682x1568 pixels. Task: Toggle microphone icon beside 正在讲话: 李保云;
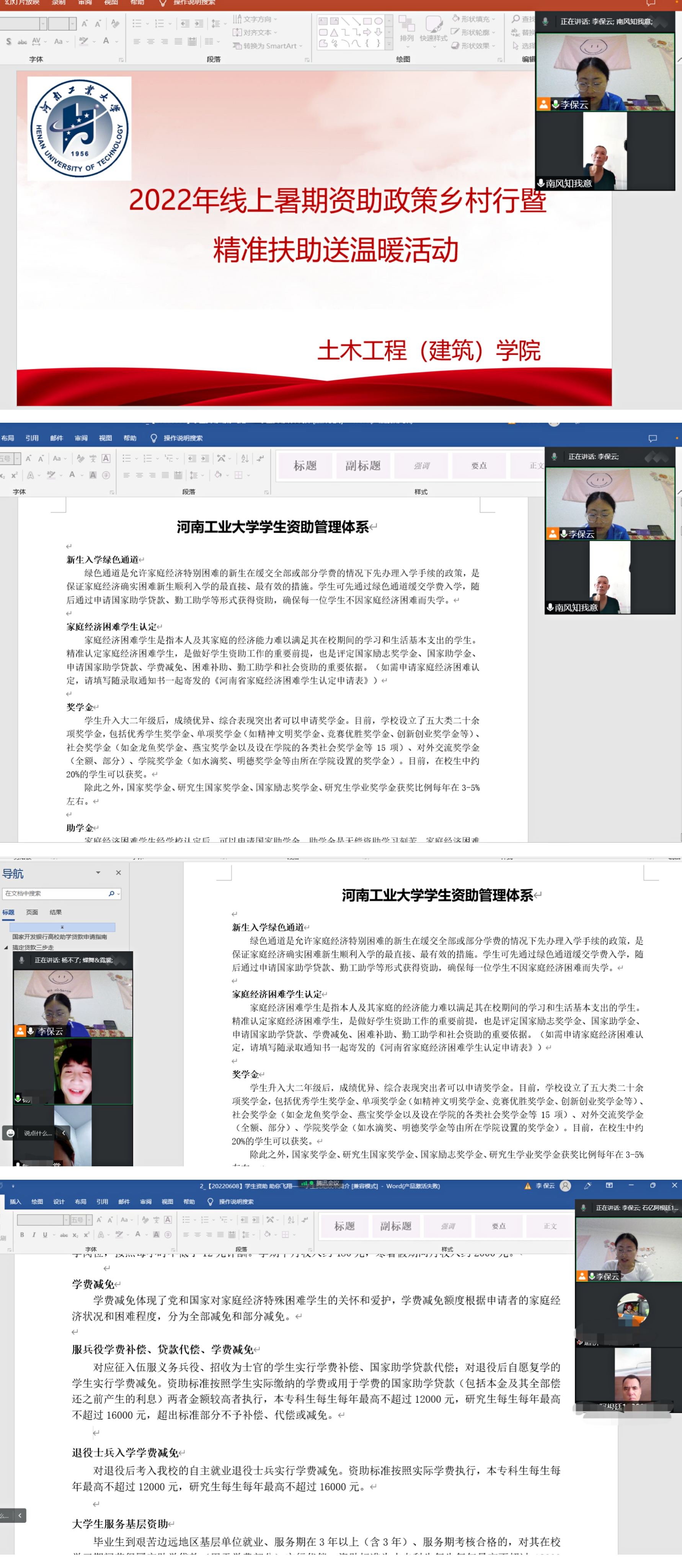point(554,456)
